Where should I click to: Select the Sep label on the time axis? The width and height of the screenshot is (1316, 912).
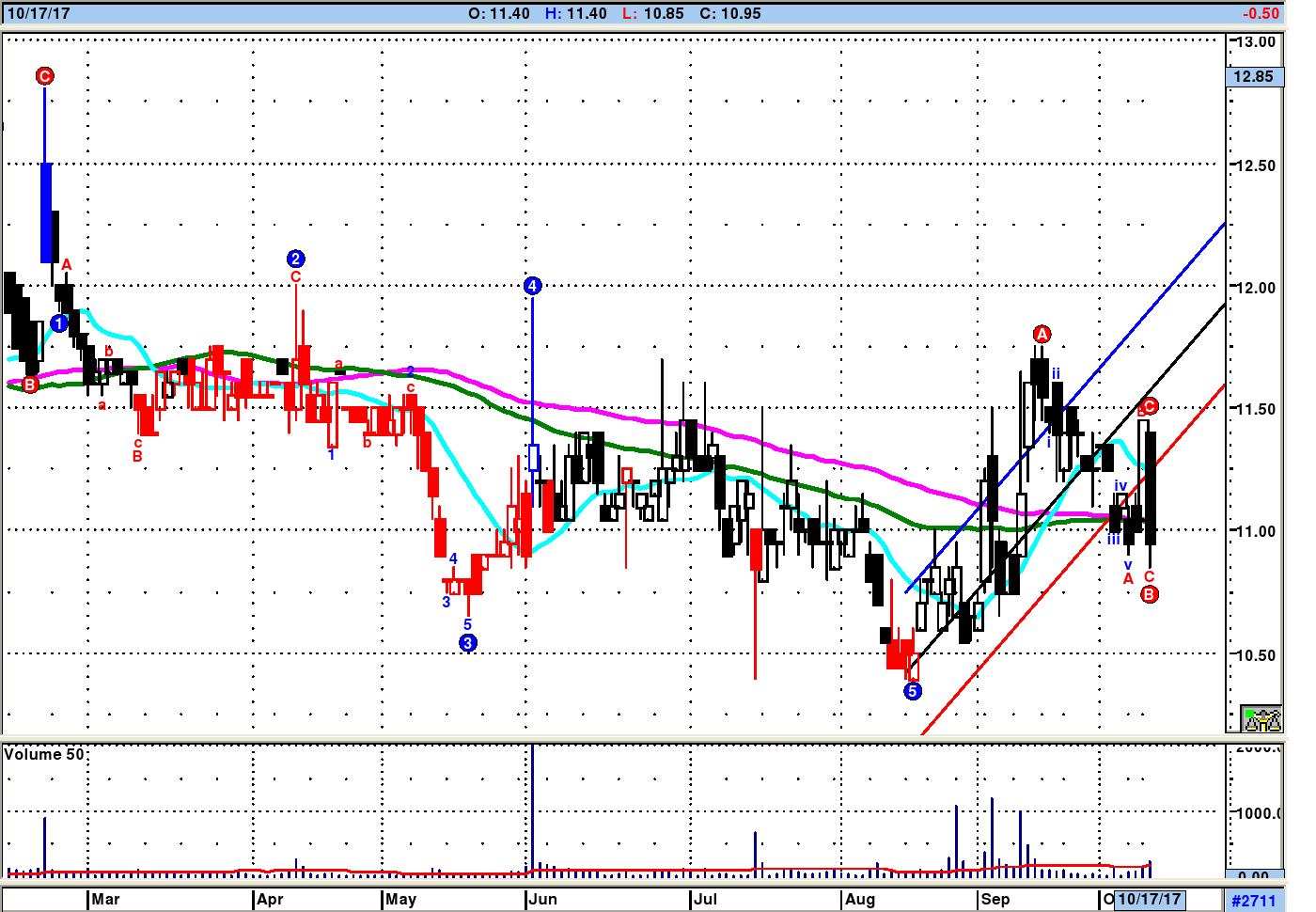pyautogui.click(x=995, y=900)
